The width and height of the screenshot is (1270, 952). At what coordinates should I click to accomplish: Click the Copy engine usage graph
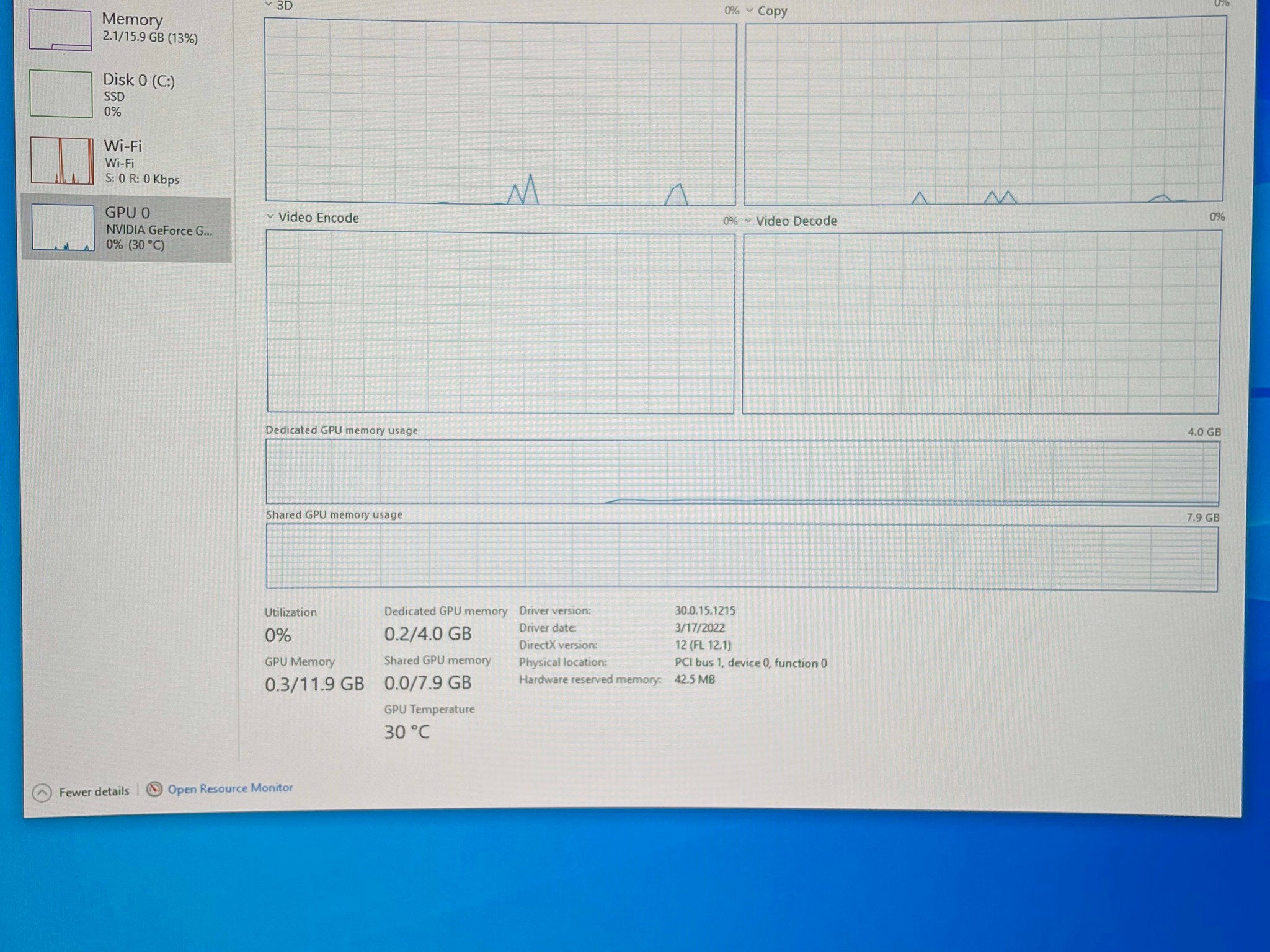pos(985,110)
